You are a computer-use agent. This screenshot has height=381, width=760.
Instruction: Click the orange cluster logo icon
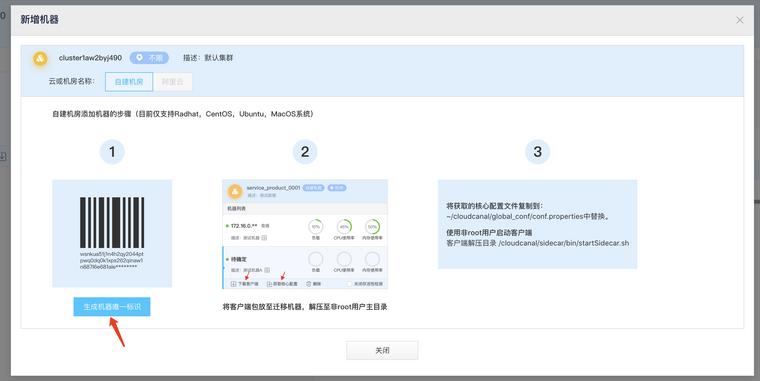(x=40, y=59)
